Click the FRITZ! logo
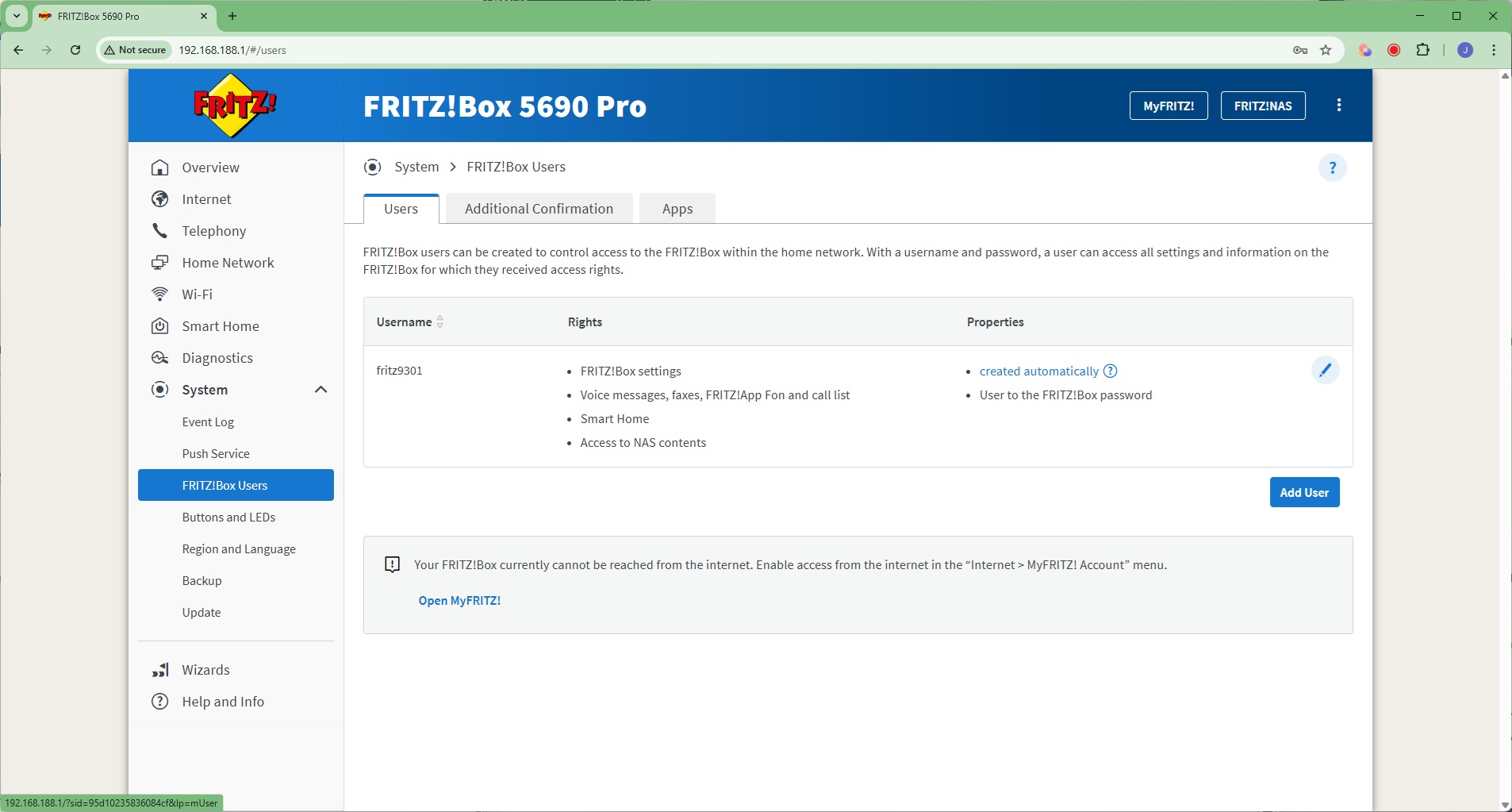1512x812 pixels. 235,106
